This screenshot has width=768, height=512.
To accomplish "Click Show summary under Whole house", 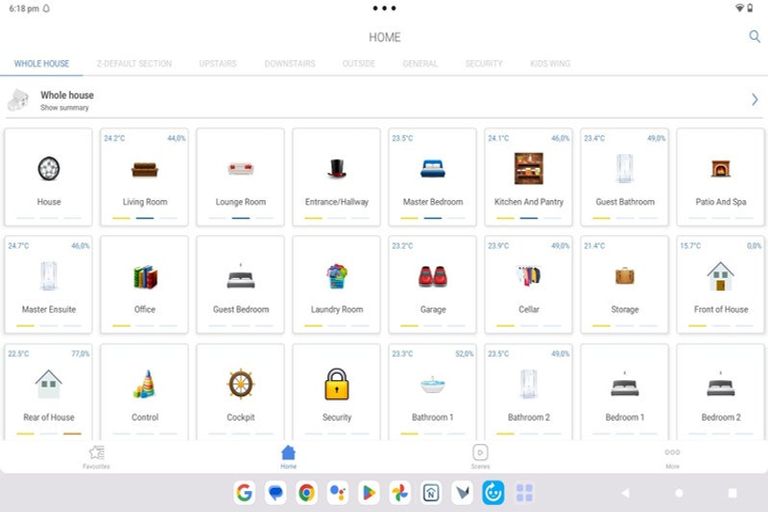I will pos(65,108).
